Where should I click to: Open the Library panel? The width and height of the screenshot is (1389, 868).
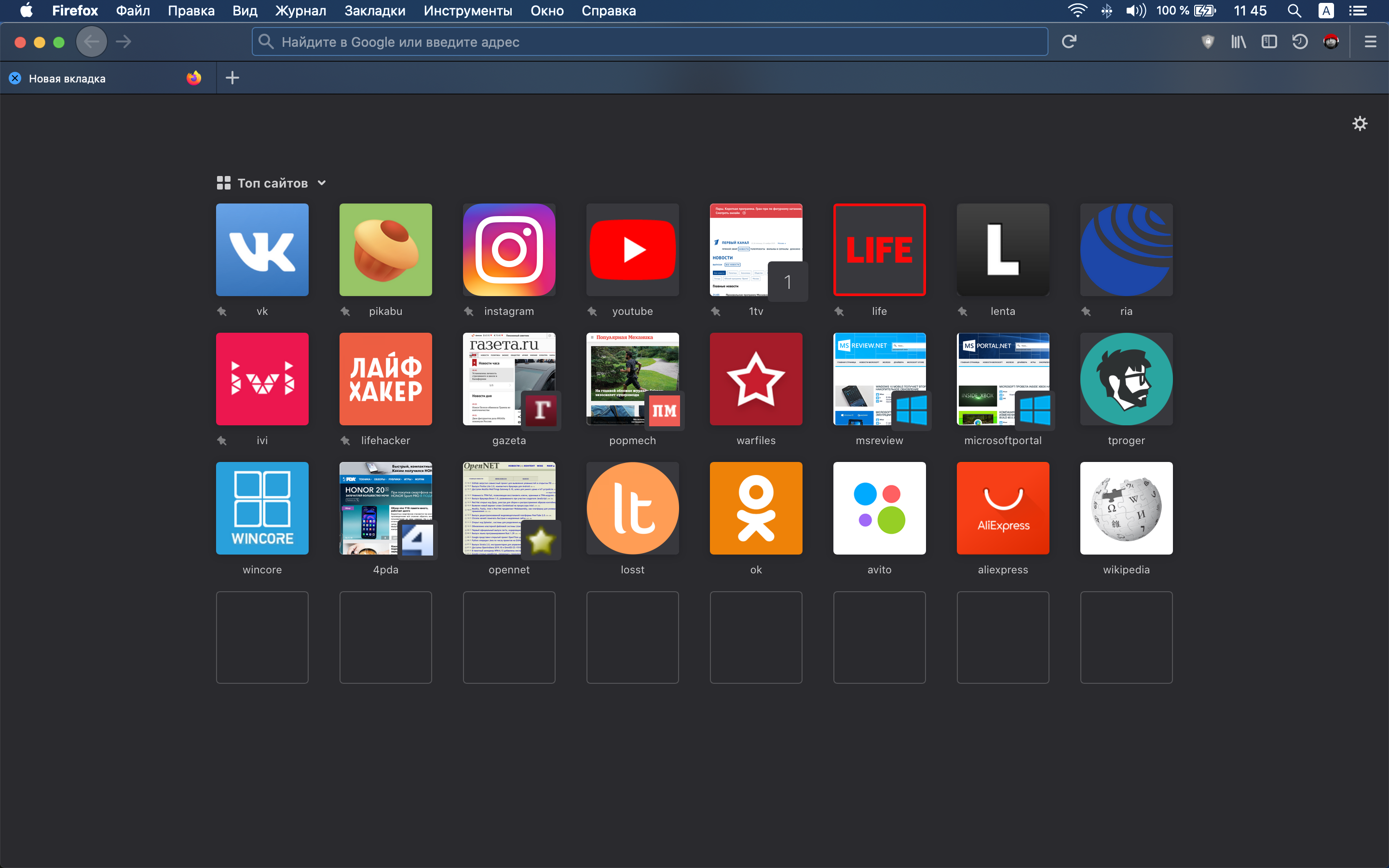1238,42
